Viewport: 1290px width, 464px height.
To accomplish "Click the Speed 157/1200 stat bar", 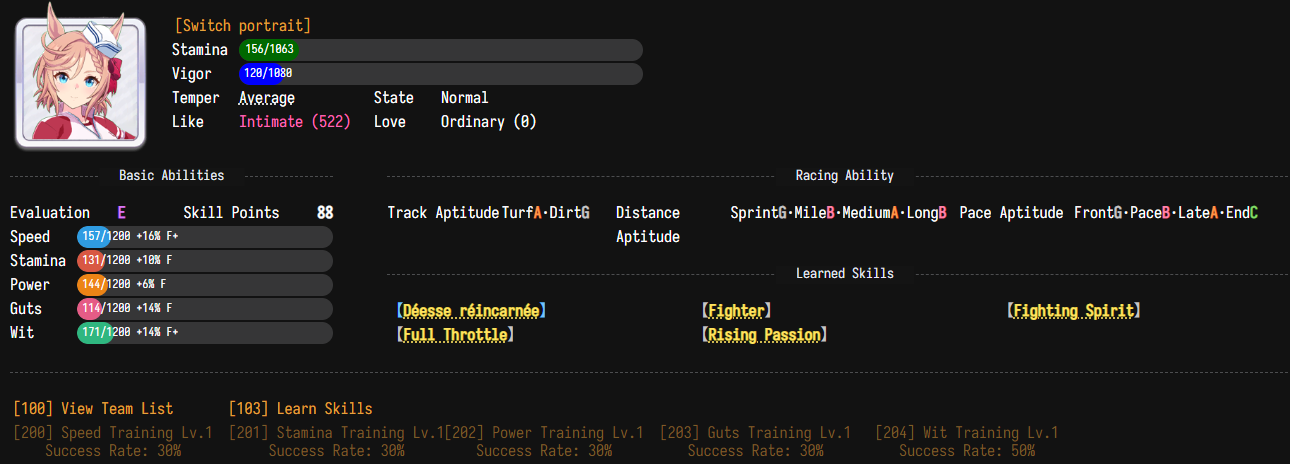I will [205, 237].
